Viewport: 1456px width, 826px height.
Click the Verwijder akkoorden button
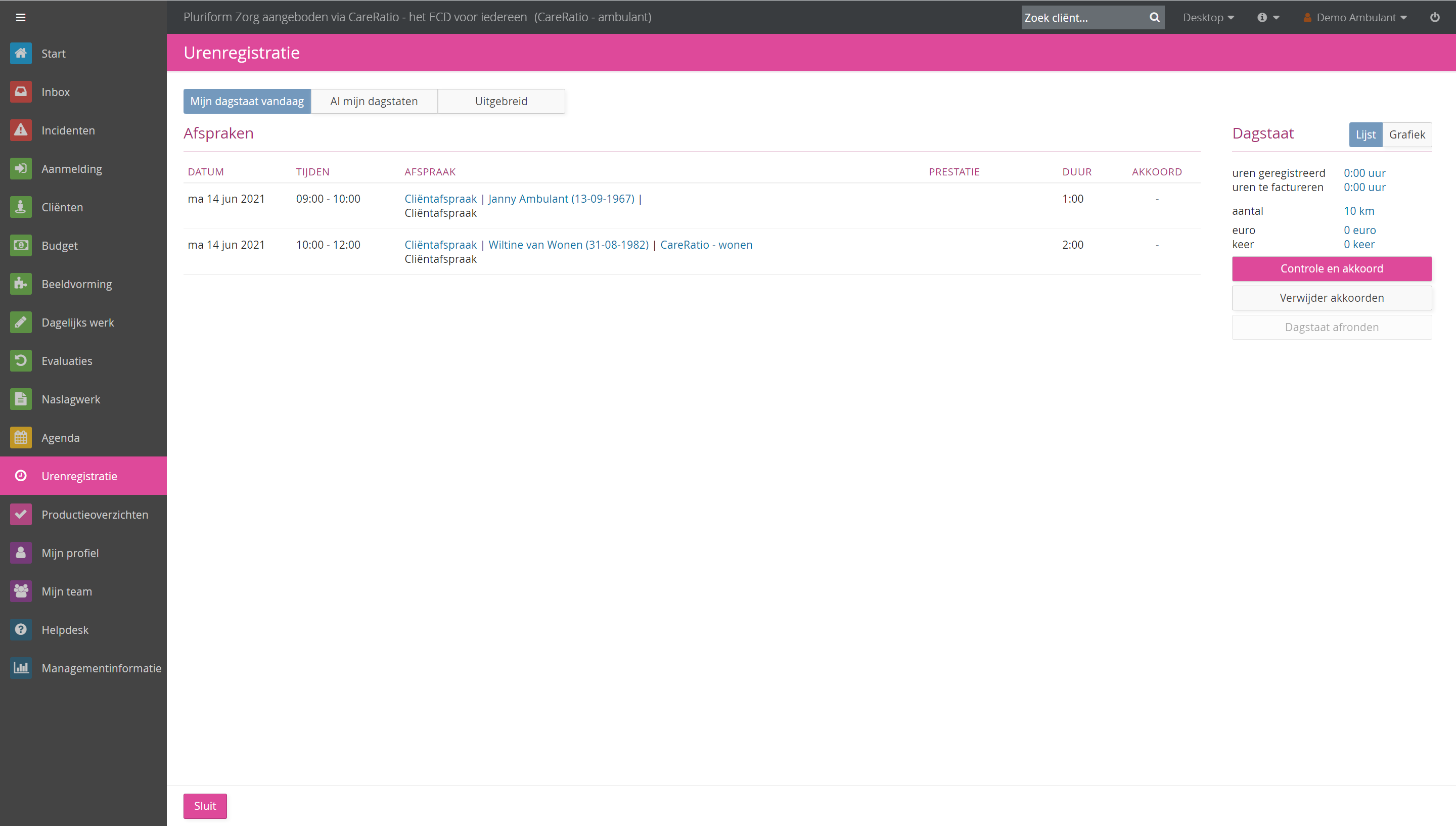pyautogui.click(x=1331, y=298)
